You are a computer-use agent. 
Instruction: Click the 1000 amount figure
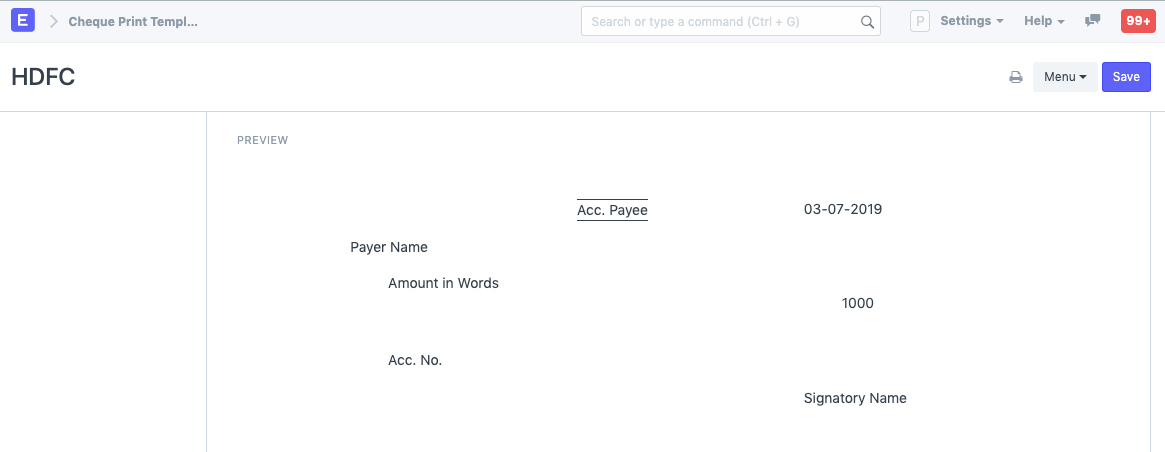(858, 303)
